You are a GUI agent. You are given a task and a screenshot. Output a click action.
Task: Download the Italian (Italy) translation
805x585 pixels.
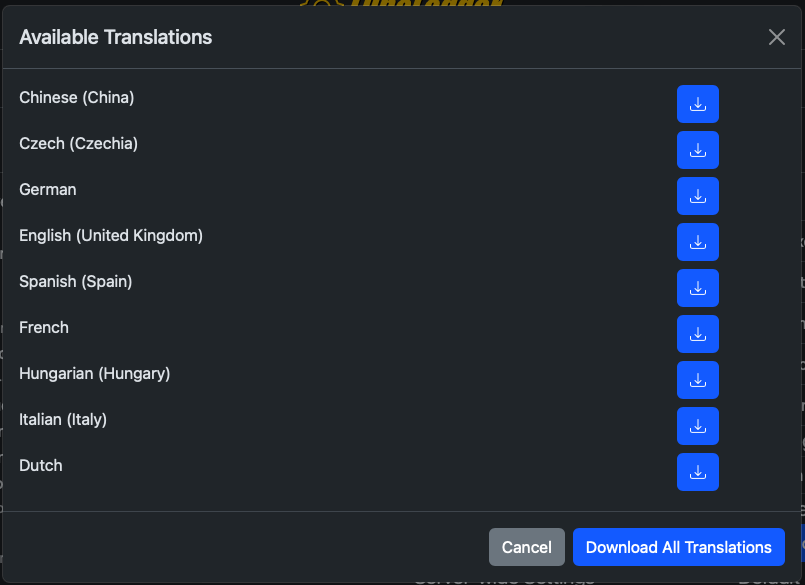[698, 426]
